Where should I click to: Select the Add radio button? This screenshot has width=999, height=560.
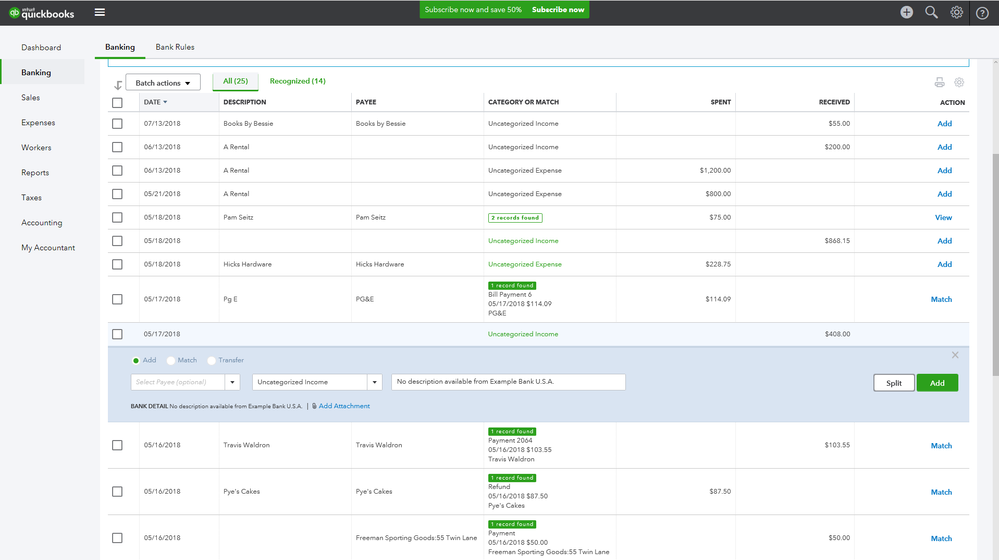(x=136, y=361)
